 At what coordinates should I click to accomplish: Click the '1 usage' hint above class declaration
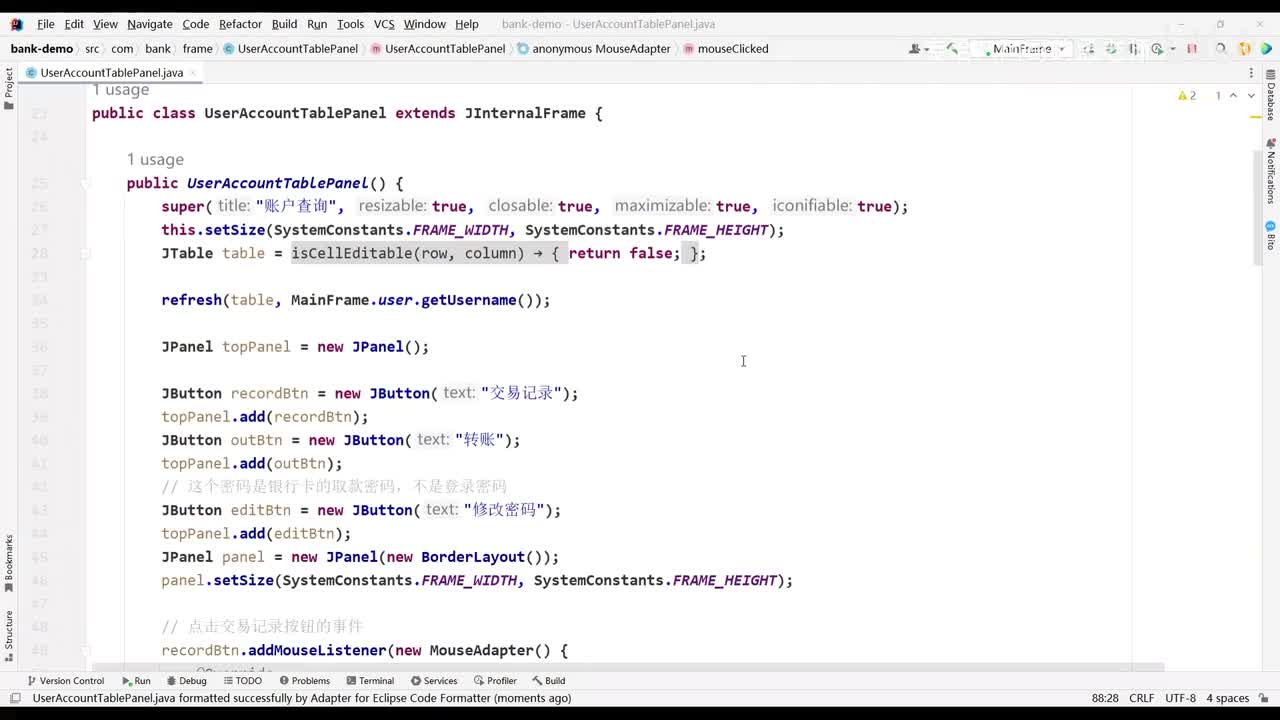(121, 90)
